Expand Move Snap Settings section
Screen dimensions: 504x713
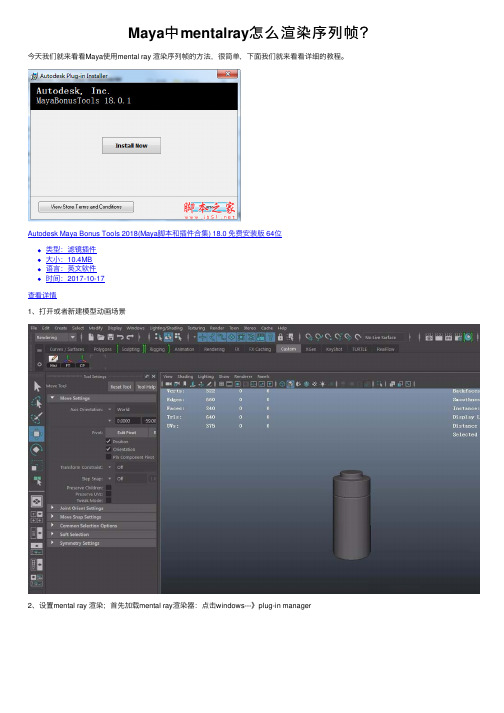102,517
